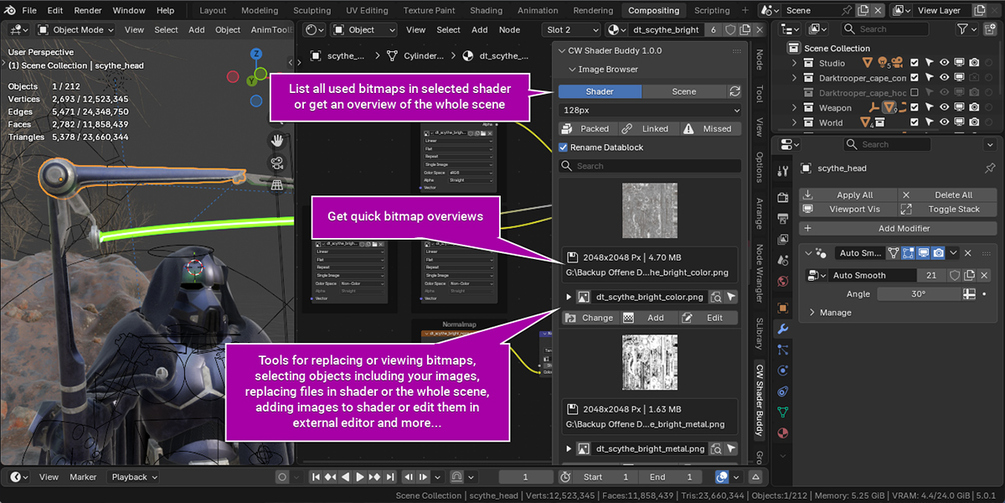Uncheck the Weapon collection checkbox

tap(915, 108)
